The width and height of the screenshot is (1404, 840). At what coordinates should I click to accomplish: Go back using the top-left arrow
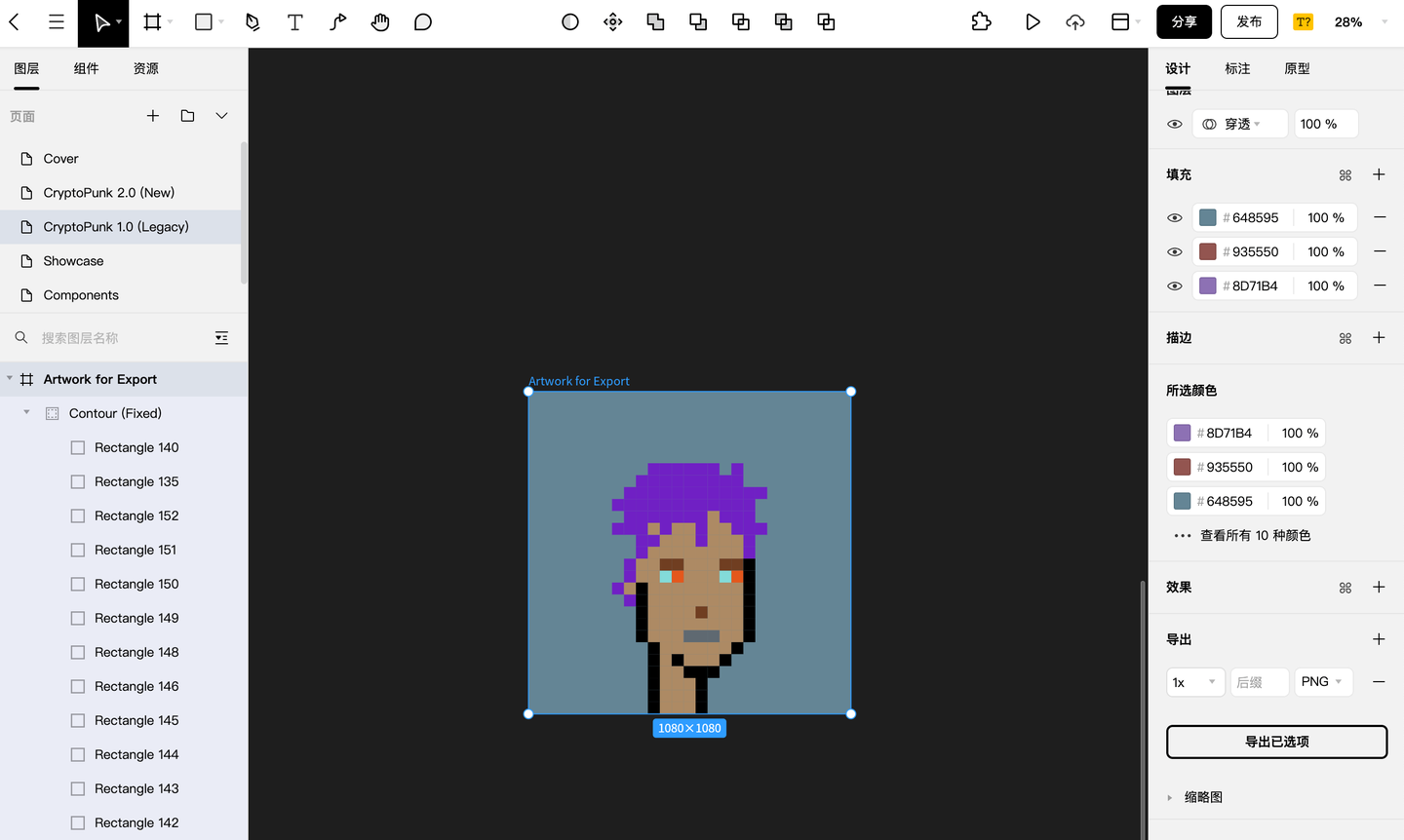(x=15, y=21)
